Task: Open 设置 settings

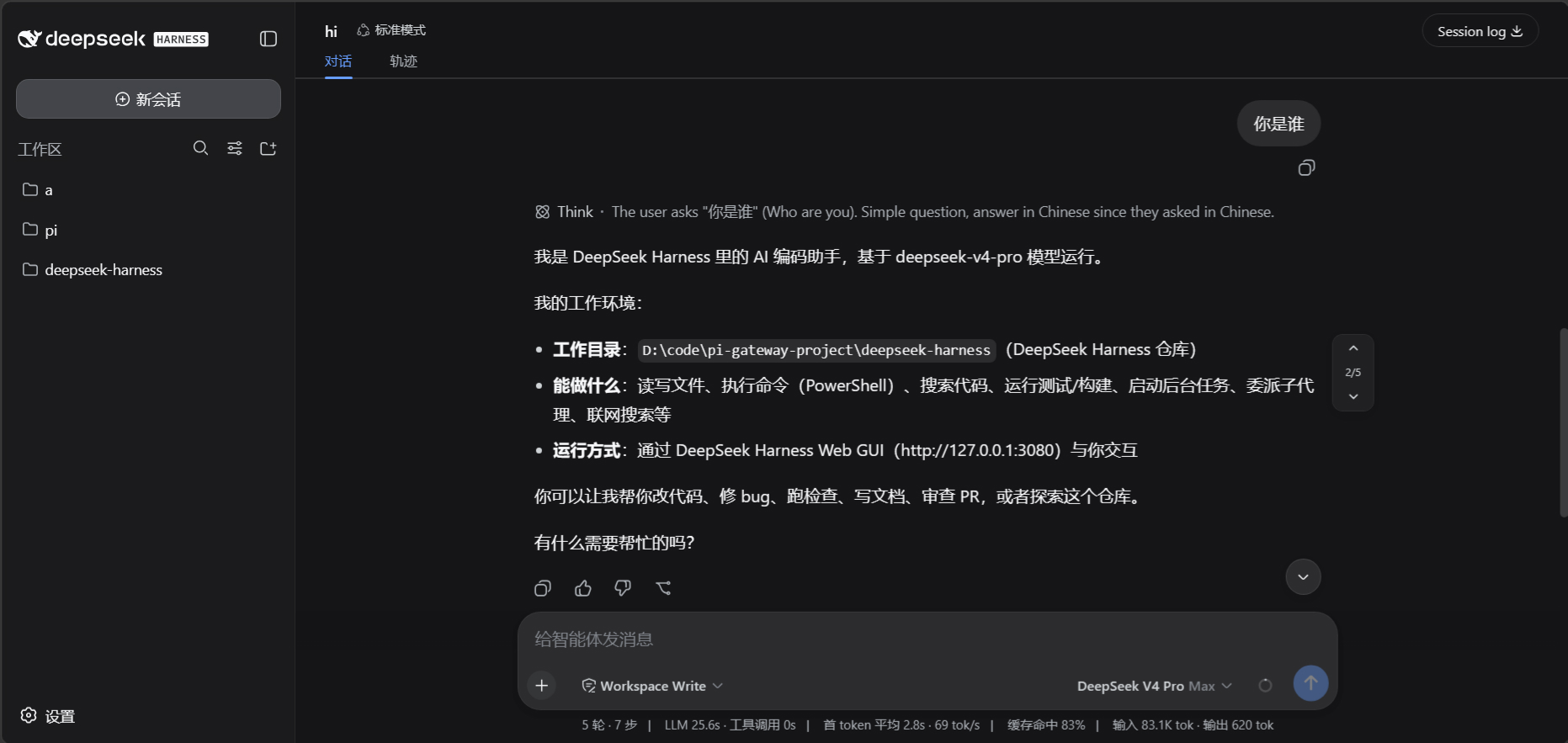Action: [48, 716]
